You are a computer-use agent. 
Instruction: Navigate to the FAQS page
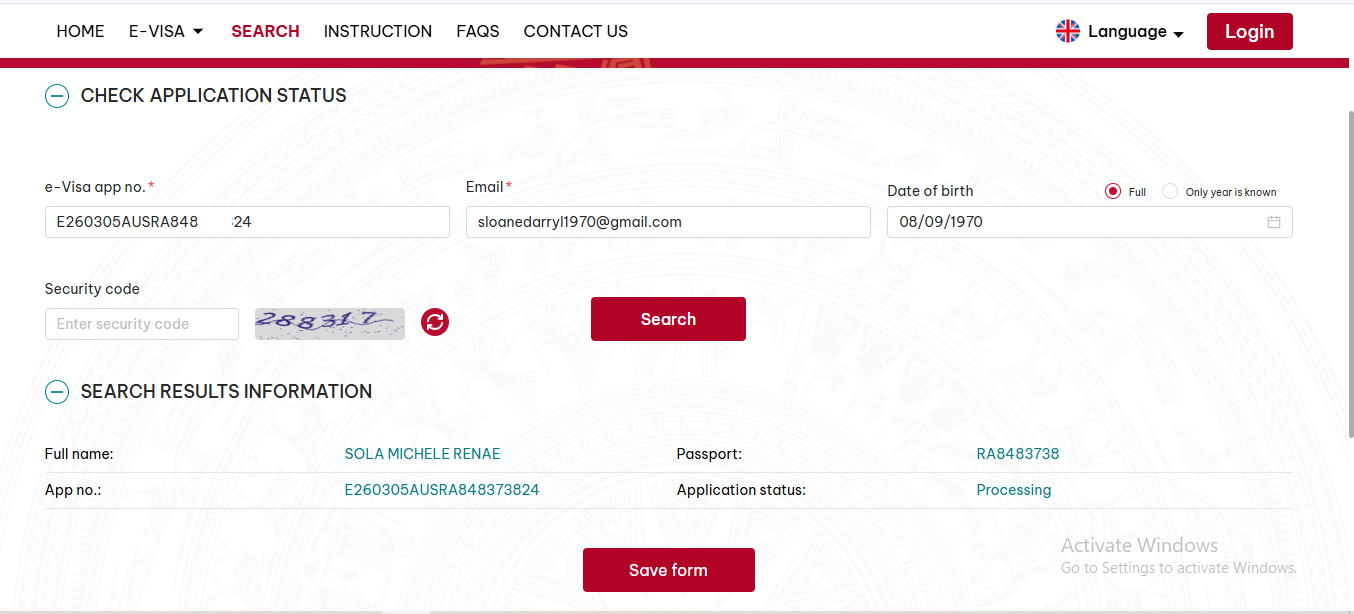[478, 31]
